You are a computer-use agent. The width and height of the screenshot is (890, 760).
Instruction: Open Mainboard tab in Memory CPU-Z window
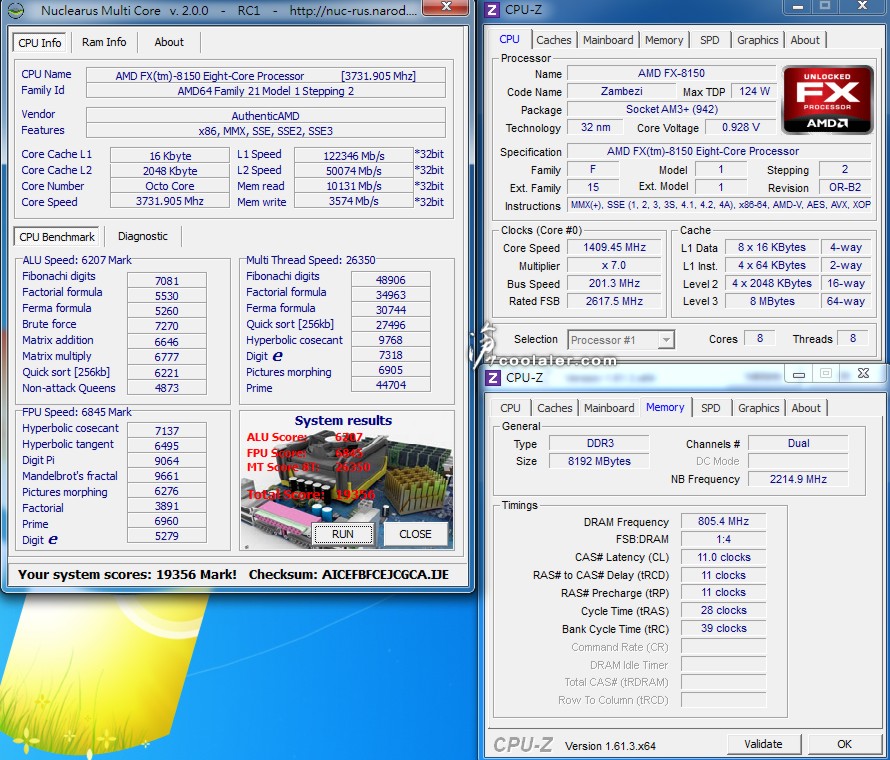[609, 408]
